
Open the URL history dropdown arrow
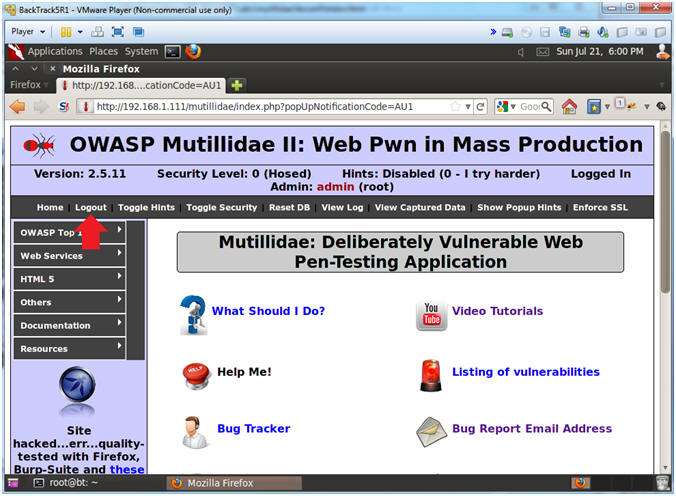click(468, 107)
